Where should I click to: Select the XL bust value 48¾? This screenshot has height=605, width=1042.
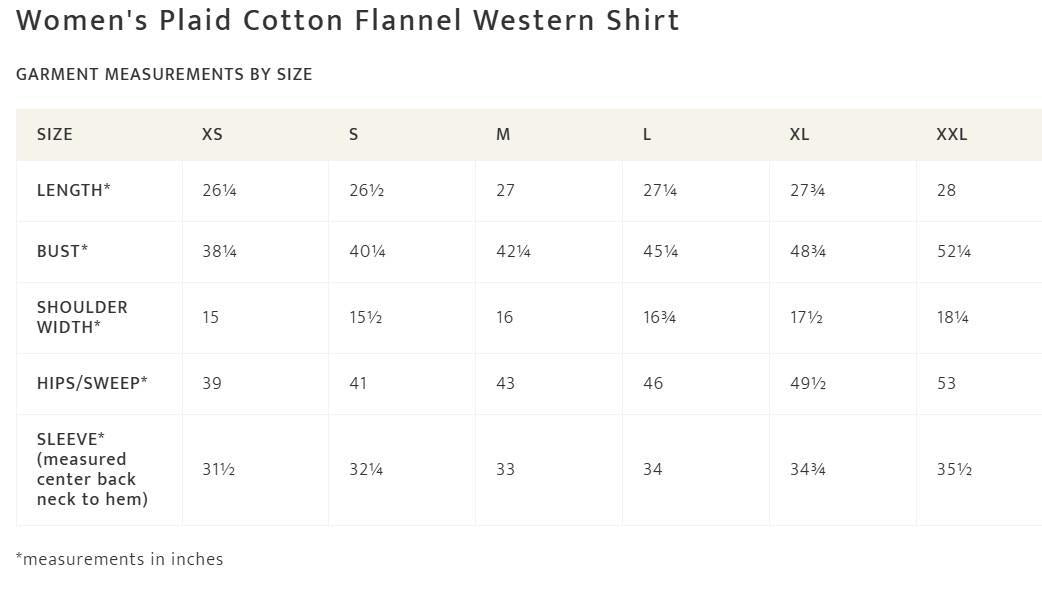pyautogui.click(x=807, y=251)
